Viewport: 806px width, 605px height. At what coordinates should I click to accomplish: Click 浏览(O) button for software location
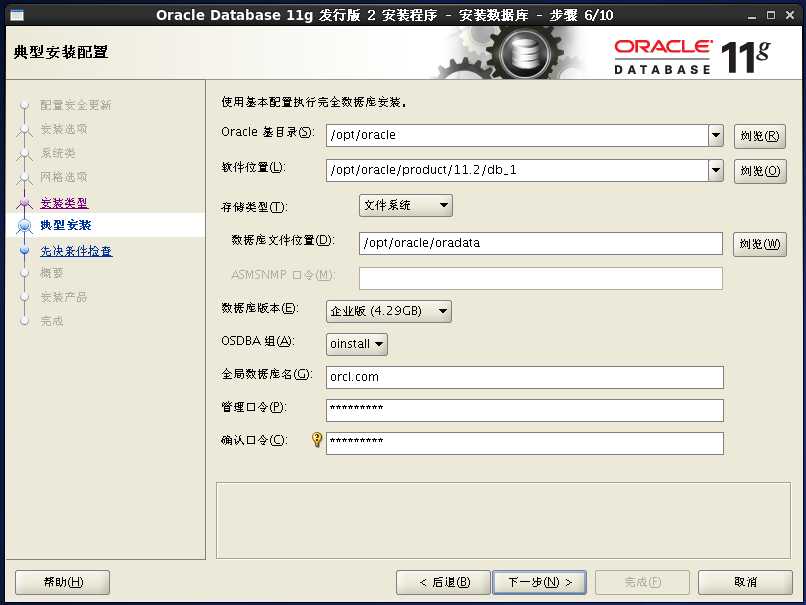(760, 171)
